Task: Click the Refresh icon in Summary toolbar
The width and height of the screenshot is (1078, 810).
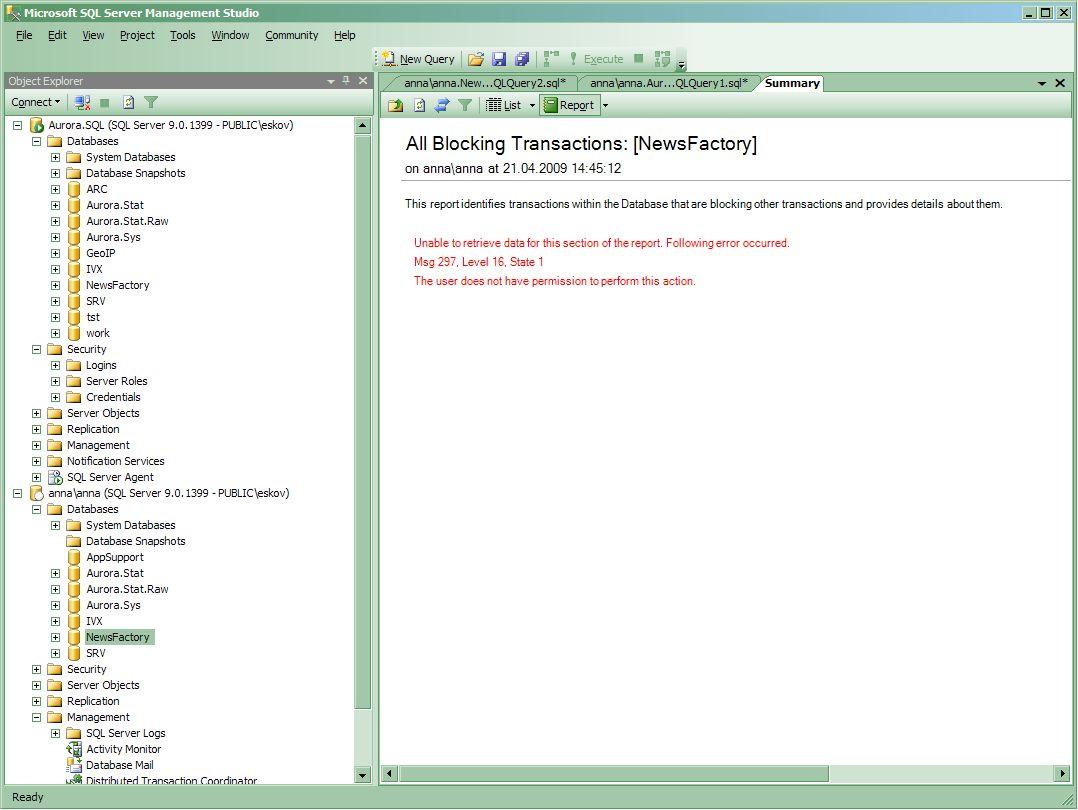Action: (419, 105)
